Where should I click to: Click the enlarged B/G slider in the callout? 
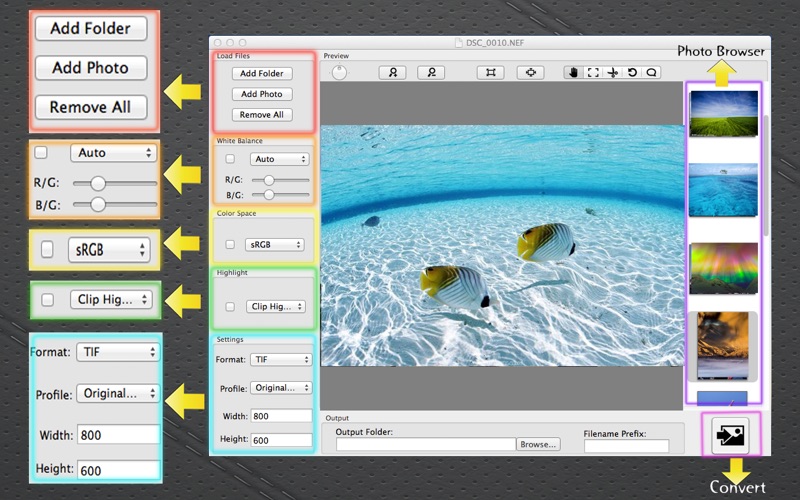tap(115, 205)
